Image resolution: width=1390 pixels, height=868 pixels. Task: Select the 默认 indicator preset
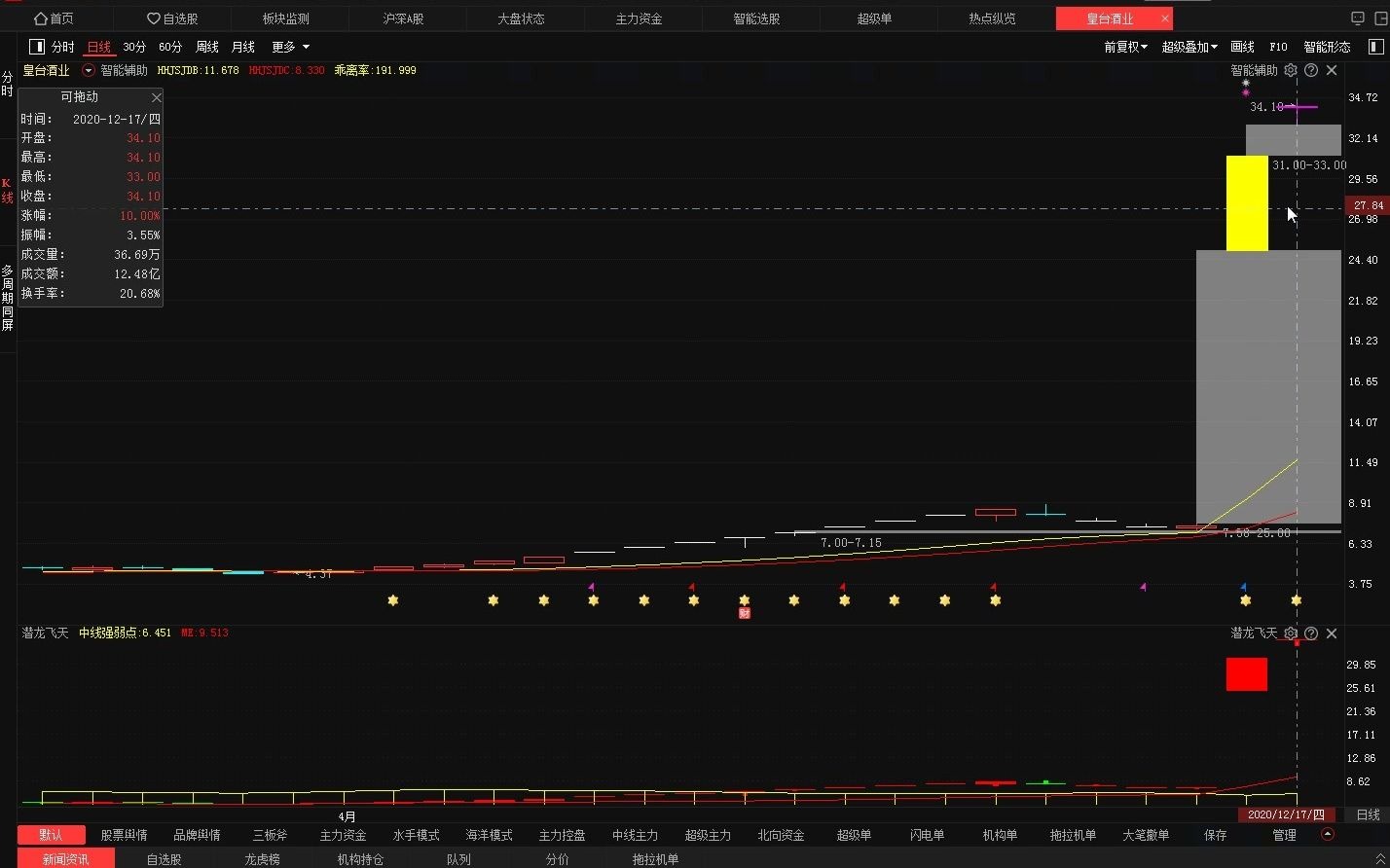[51, 835]
